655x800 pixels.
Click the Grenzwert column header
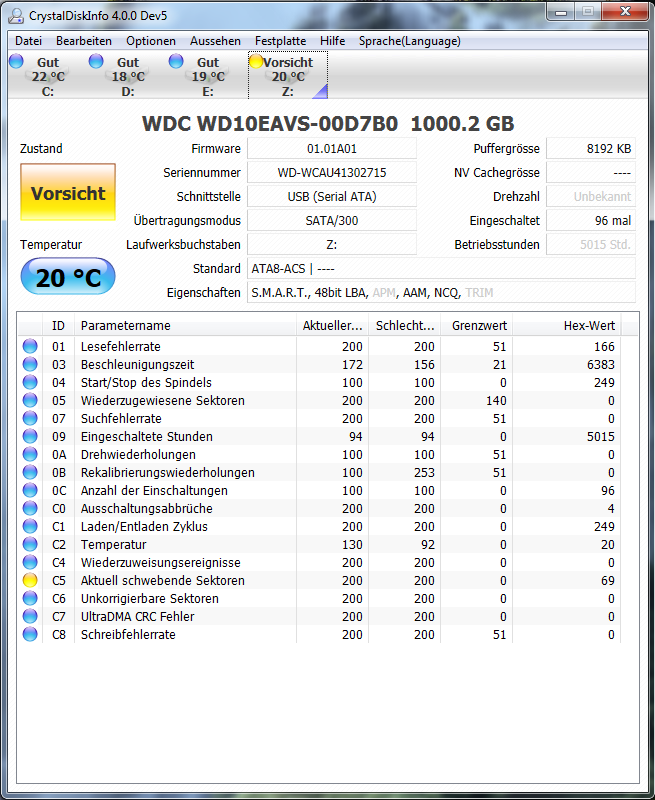(476, 326)
